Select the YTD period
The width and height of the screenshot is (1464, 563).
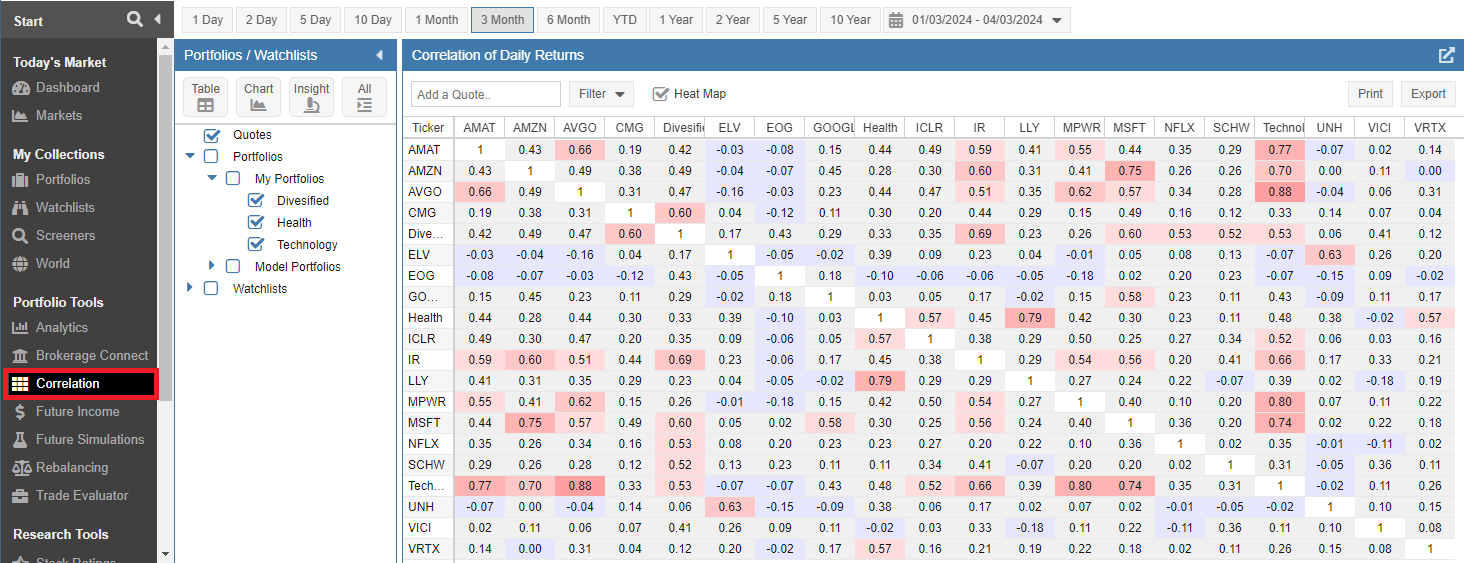coord(625,20)
